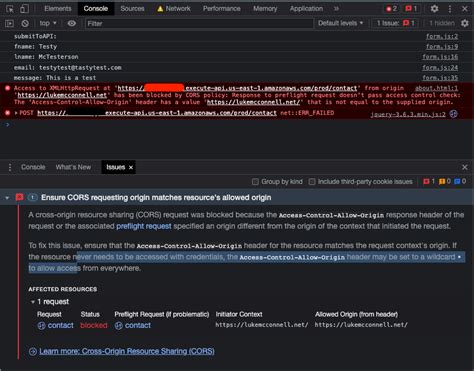The height and width of the screenshot is (371, 474).
Task: Open jquery-3.6.3.min.js:2 source link
Action: [408, 114]
